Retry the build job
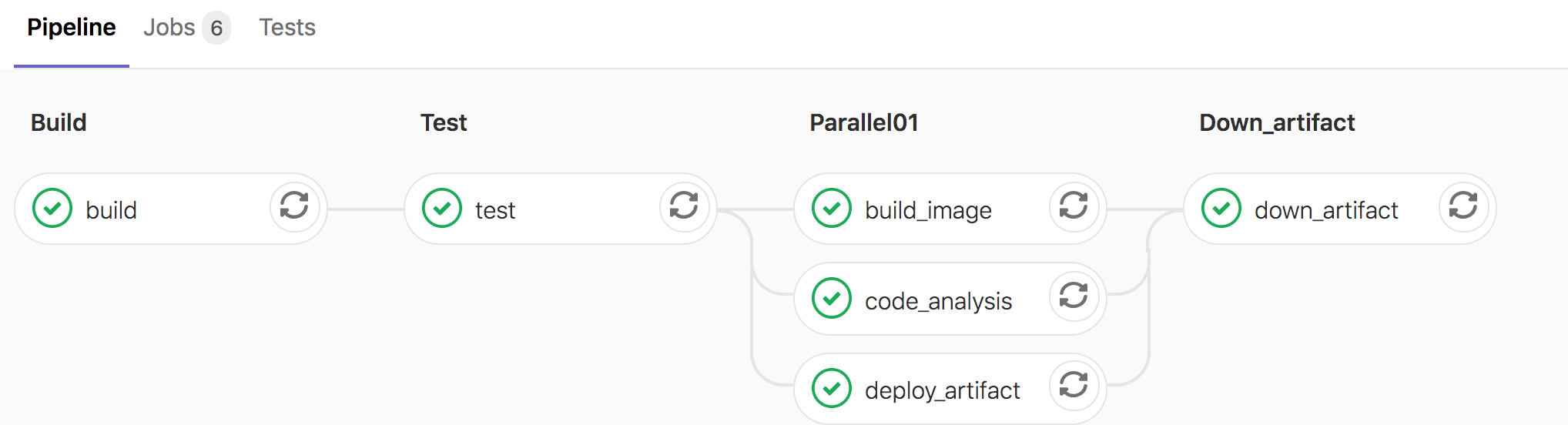Viewport: 1568px width, 425px height. [294, 206]
